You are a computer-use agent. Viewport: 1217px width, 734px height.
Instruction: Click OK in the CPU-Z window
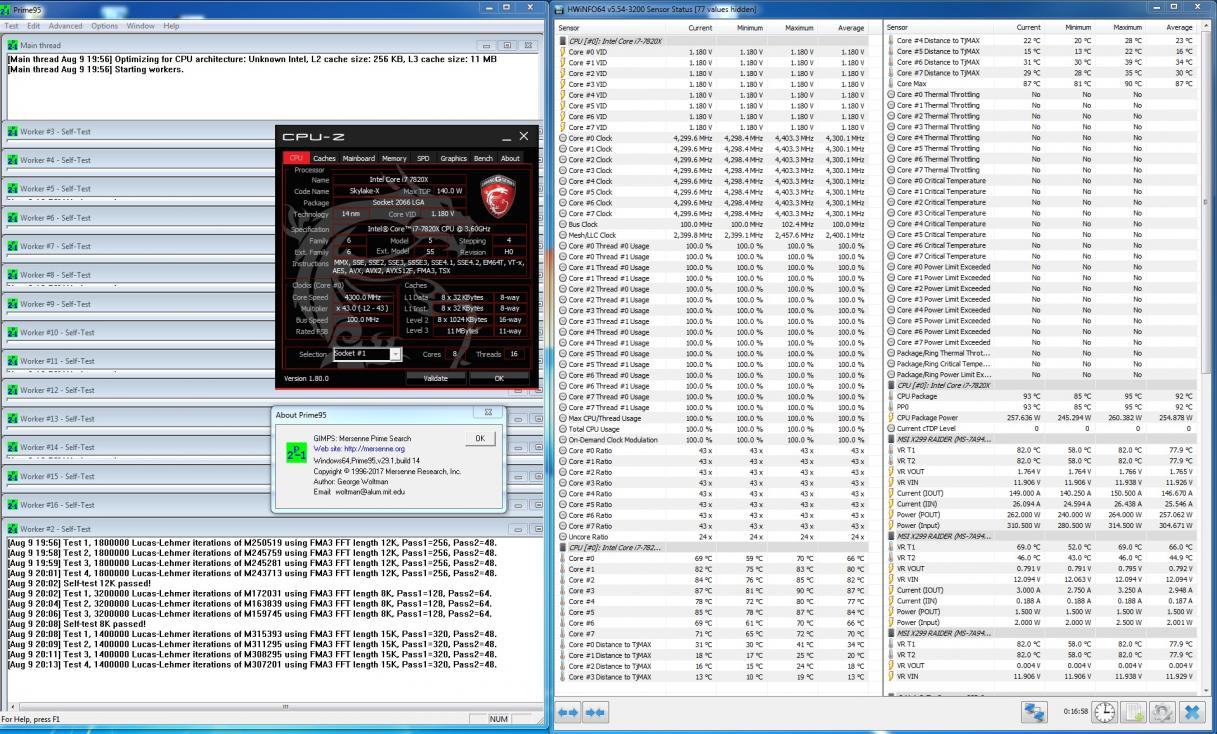pyautogui.click(x=499, y=378)
